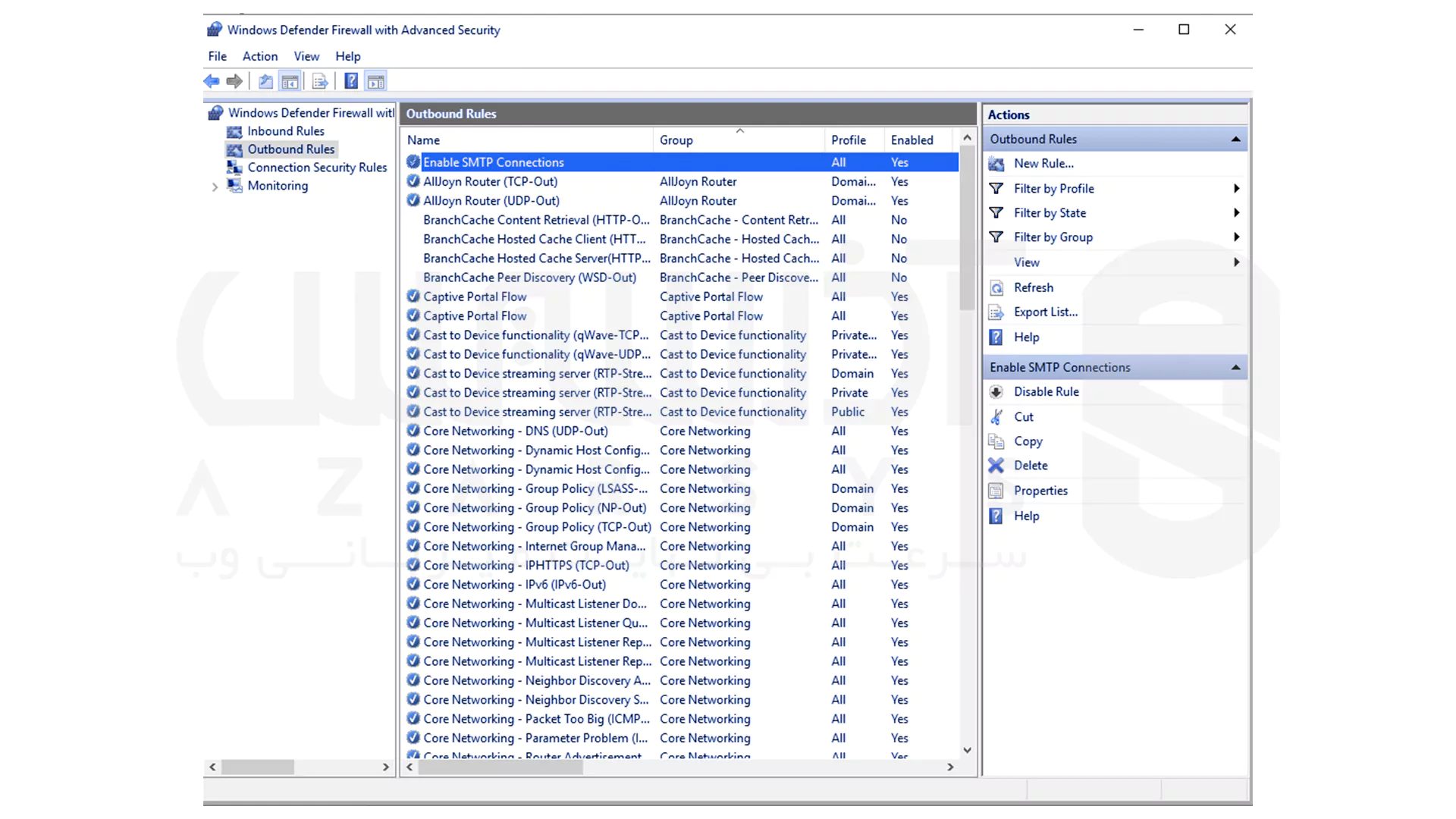Select BranchCache Content Retrieval (HTTP-O... rule
This screenshot has height=819, width=1456.
(x=682, y=220)
